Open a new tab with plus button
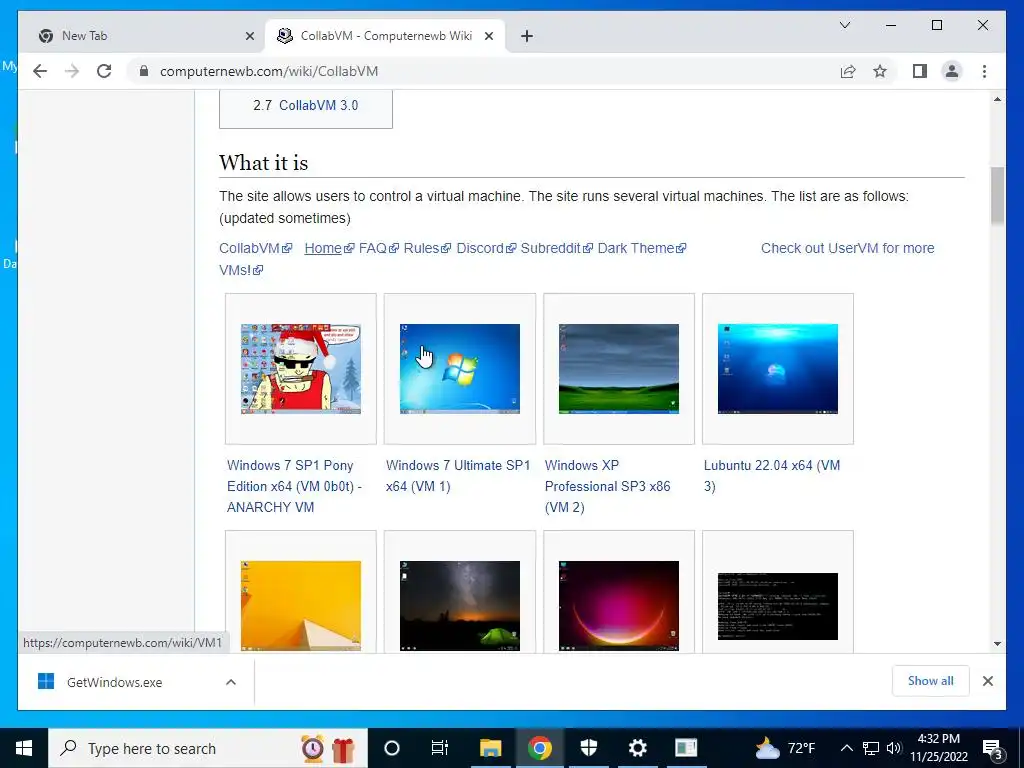The width and height of the screenshot is (1024, 768). pyautogui.click(x=527, y=36)
